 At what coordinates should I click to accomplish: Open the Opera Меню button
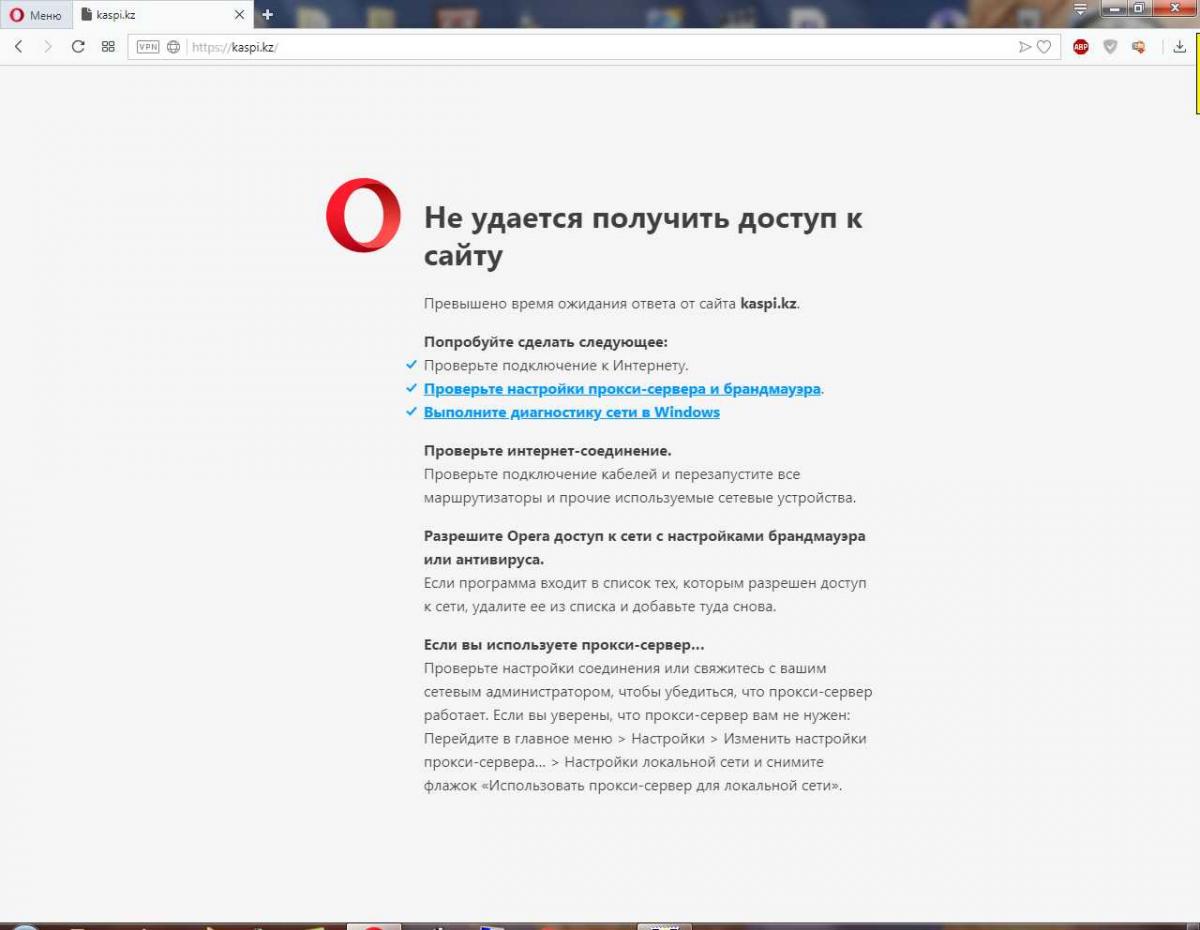click(x=36, y=15)
